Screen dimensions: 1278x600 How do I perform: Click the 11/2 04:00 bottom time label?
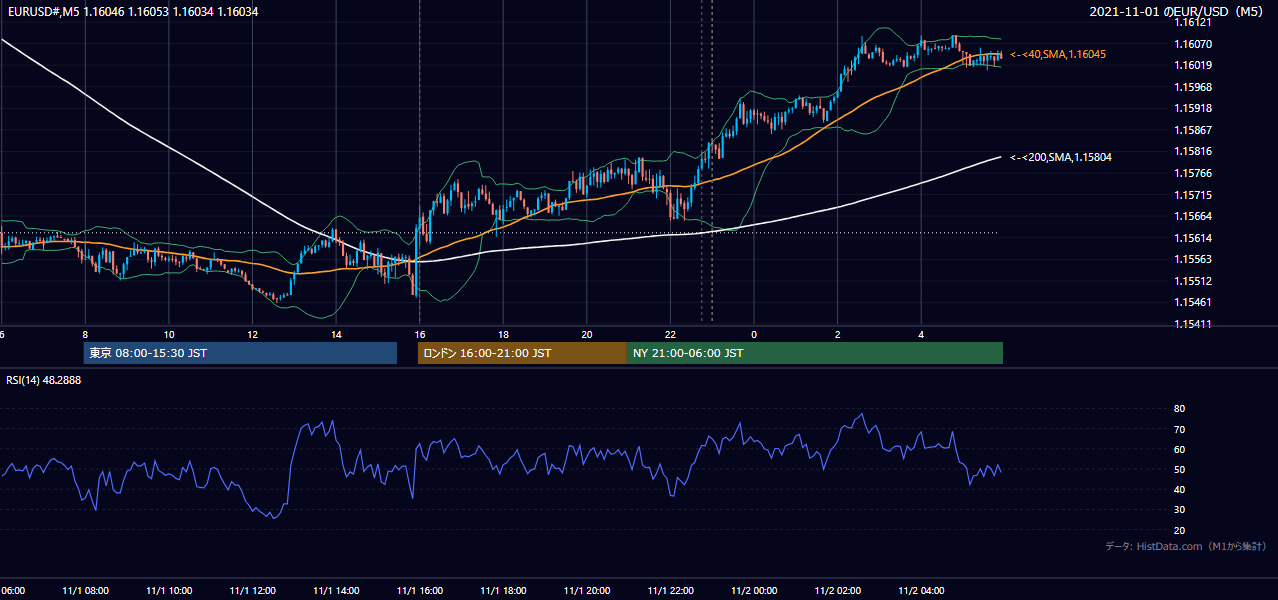pos(921,591)
